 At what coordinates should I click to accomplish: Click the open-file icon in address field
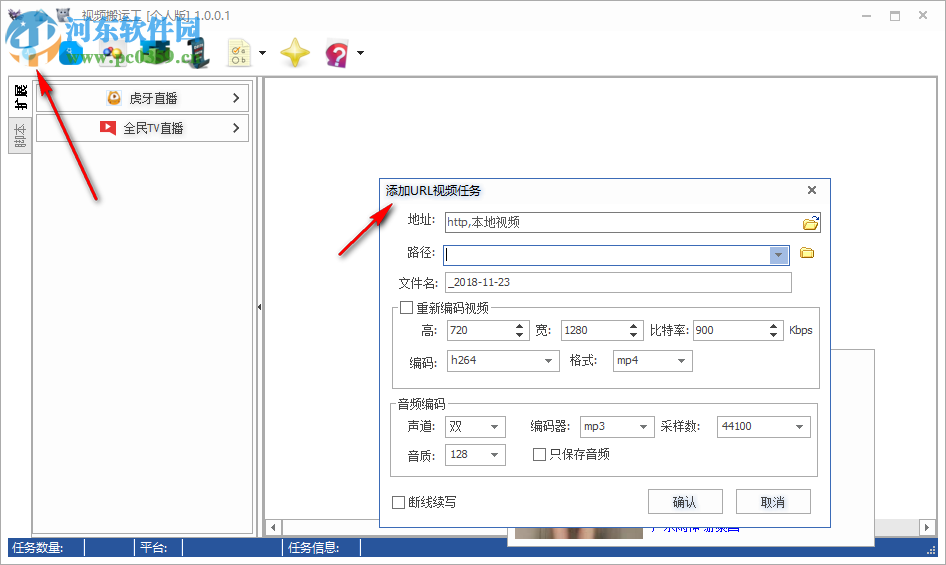click(x=810, y=223)
